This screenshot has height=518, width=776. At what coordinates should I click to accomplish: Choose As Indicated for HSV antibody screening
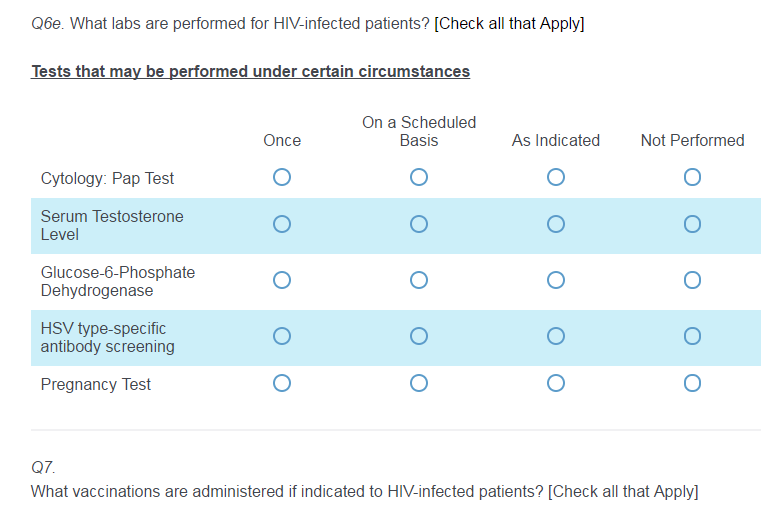556,337
